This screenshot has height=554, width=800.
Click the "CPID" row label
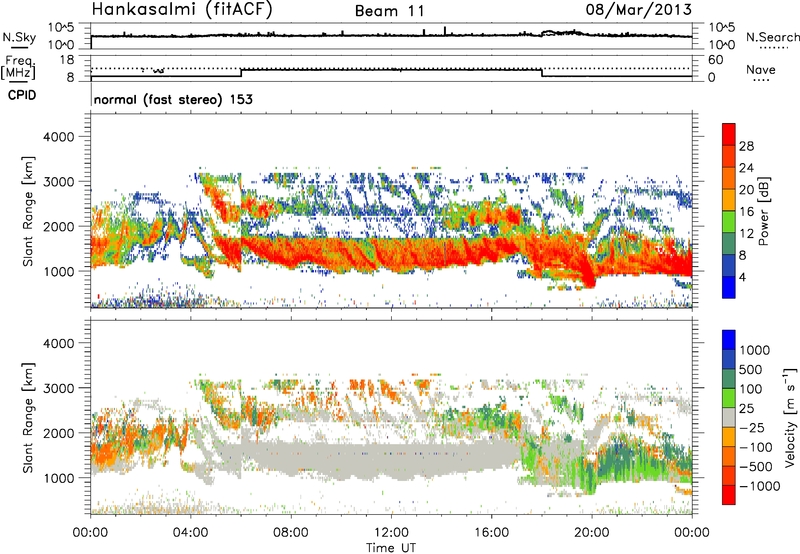[x=22, y=95]
